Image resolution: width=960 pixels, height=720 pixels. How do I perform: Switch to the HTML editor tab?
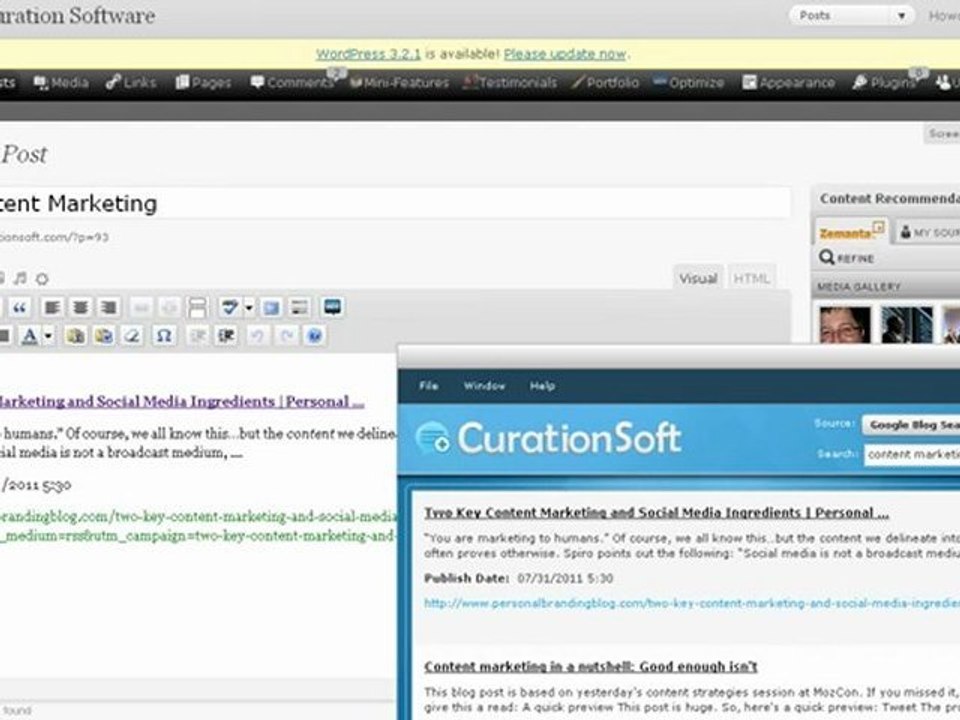click(751, 279)
